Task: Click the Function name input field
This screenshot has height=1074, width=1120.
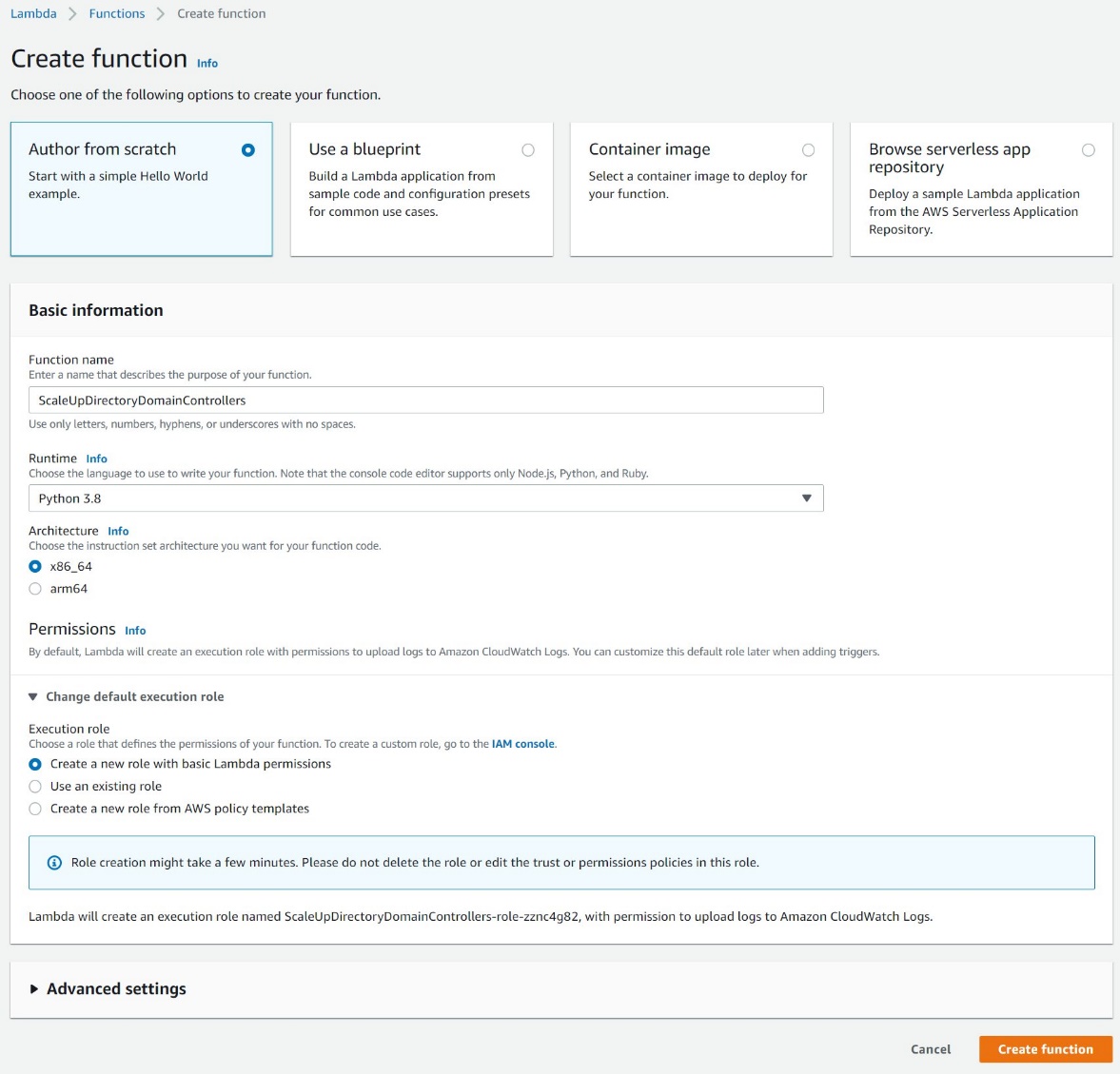Action: 425,400
